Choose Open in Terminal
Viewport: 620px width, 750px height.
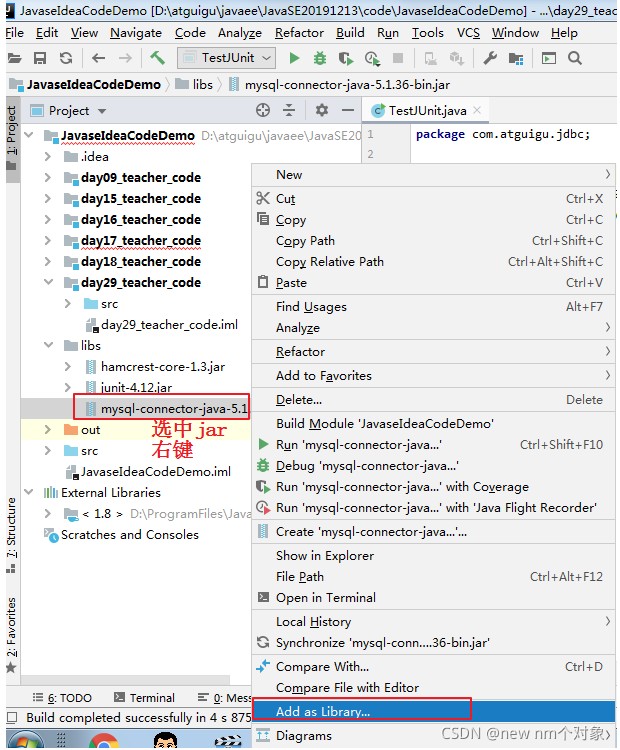(x=433, y=597)
